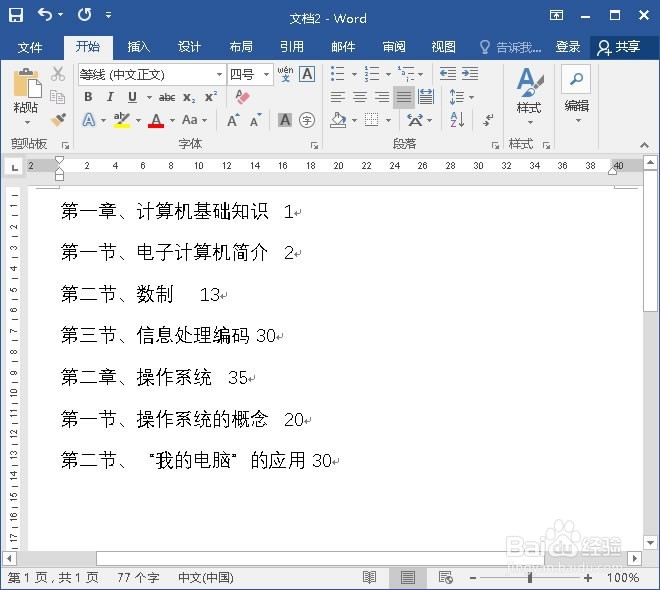The width and height of the screenshot is (660, 590).
Task: Switch to the 插入 tab
Action: pos(138,47)
